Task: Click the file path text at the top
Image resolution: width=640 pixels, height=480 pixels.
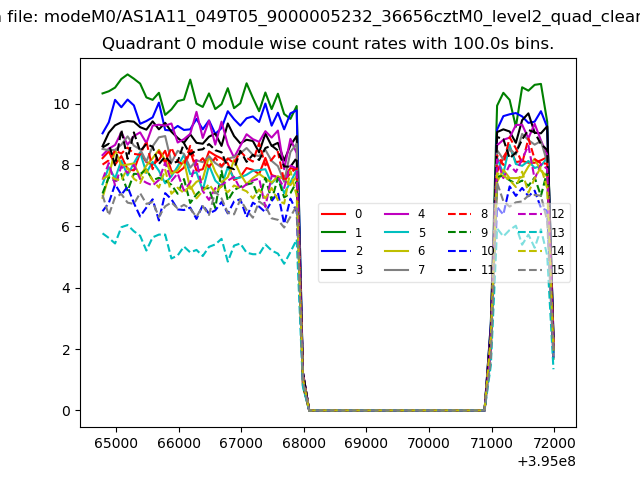Action: click(320, 16)
